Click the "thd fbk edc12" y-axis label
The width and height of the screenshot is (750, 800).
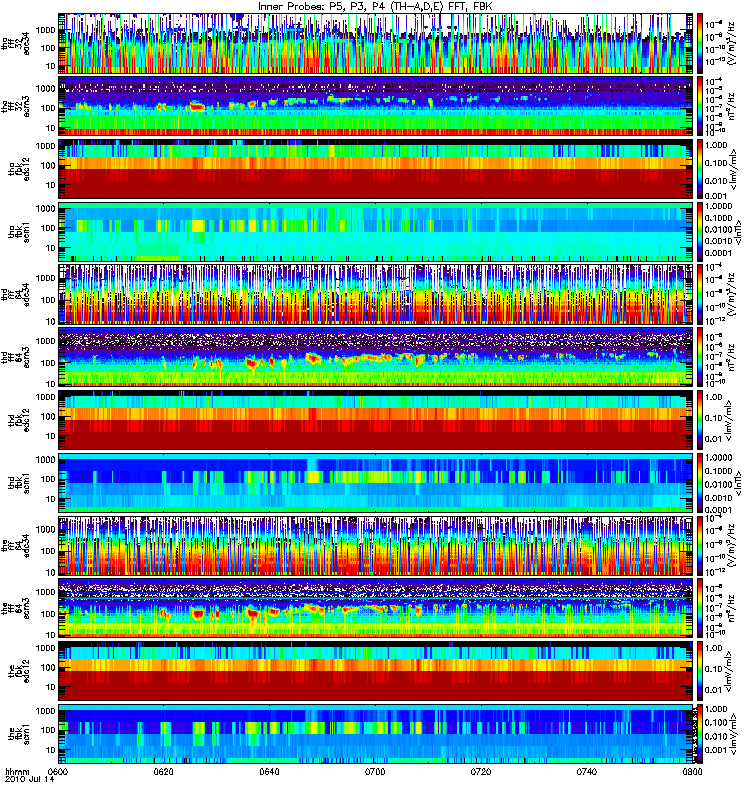click(x=19, y=420)
